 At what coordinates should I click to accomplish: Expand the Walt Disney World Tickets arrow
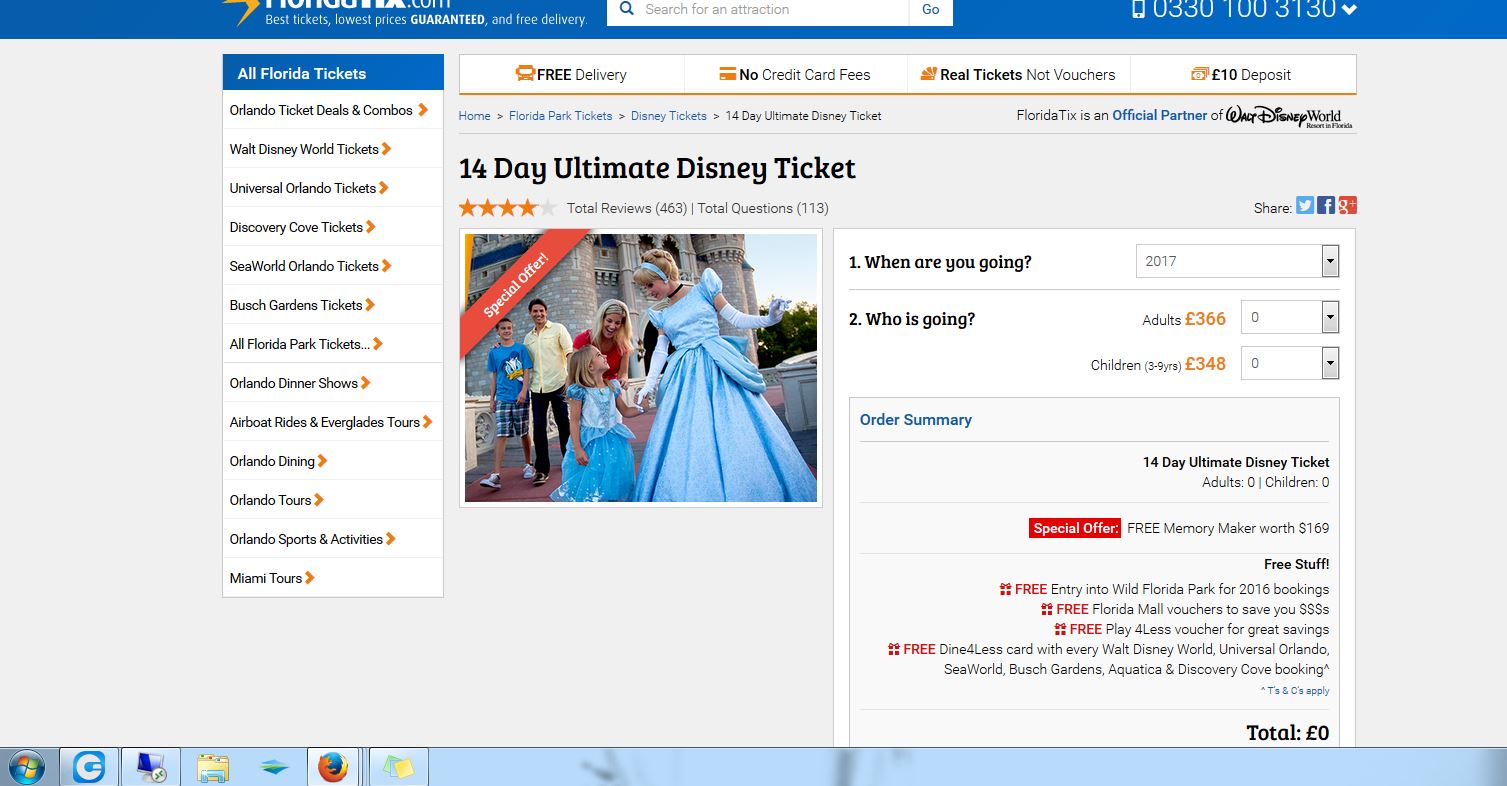pos(386,149)
